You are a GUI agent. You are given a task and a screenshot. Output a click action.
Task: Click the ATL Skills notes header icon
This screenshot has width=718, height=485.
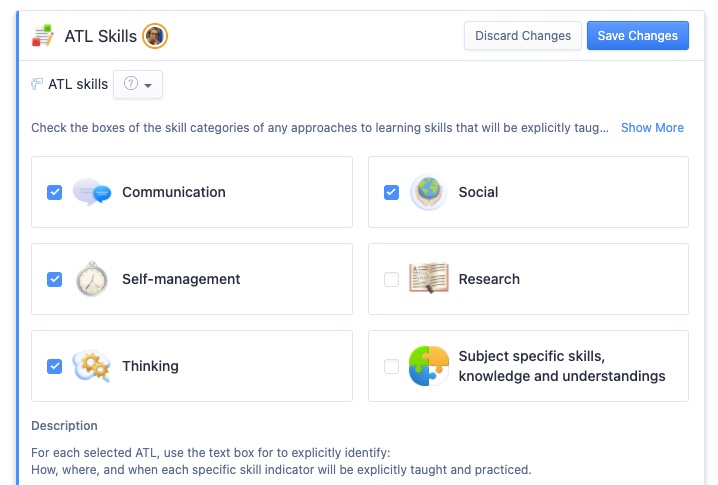tap(43, 36)
